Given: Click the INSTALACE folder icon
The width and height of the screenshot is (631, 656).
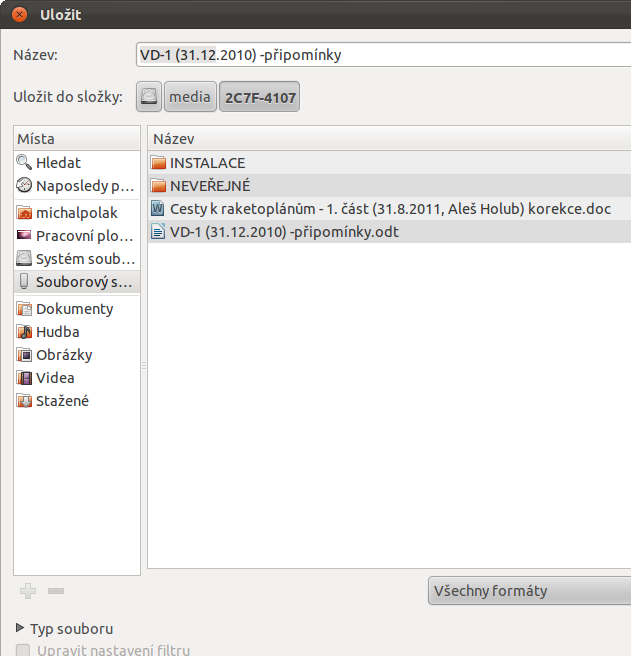Looking at the screenshot, I should pyautogui.click(x=158, y=162).
